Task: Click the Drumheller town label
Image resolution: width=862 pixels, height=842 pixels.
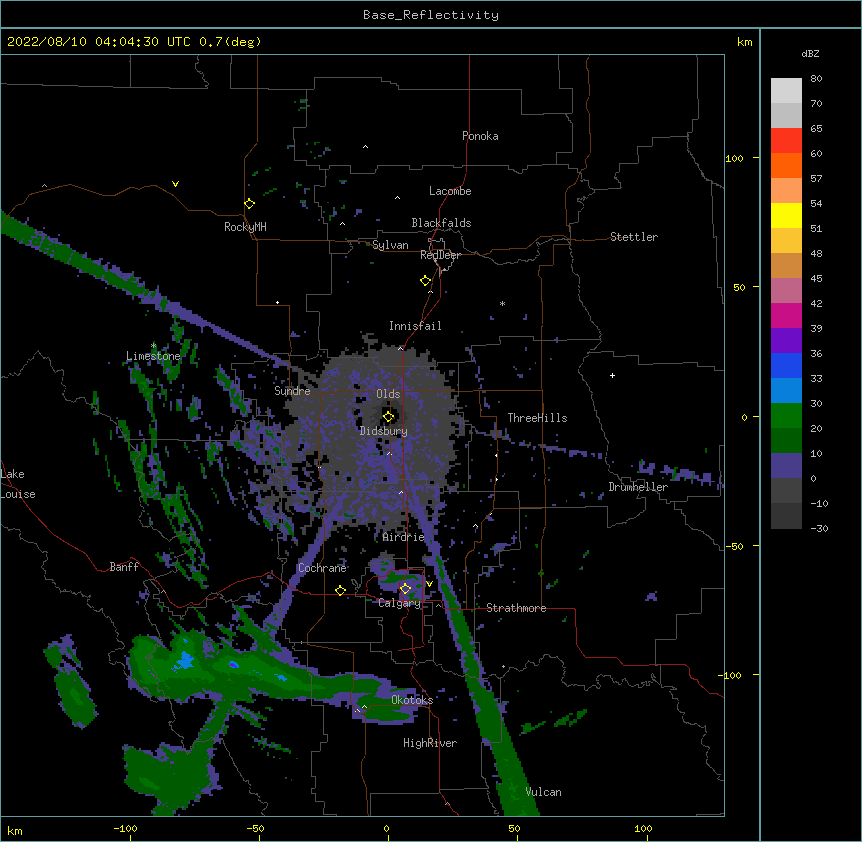Action: click(x=638, y=487)
